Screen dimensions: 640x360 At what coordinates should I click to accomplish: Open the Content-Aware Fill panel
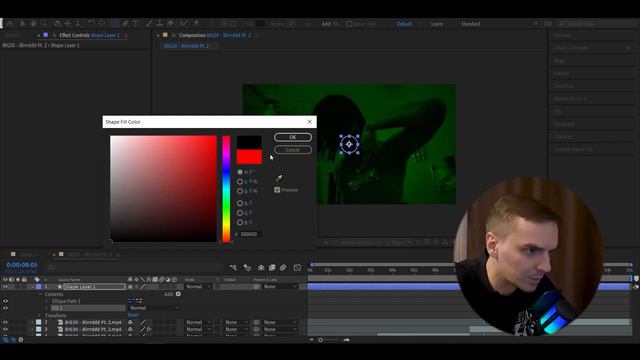coord(573,149)
